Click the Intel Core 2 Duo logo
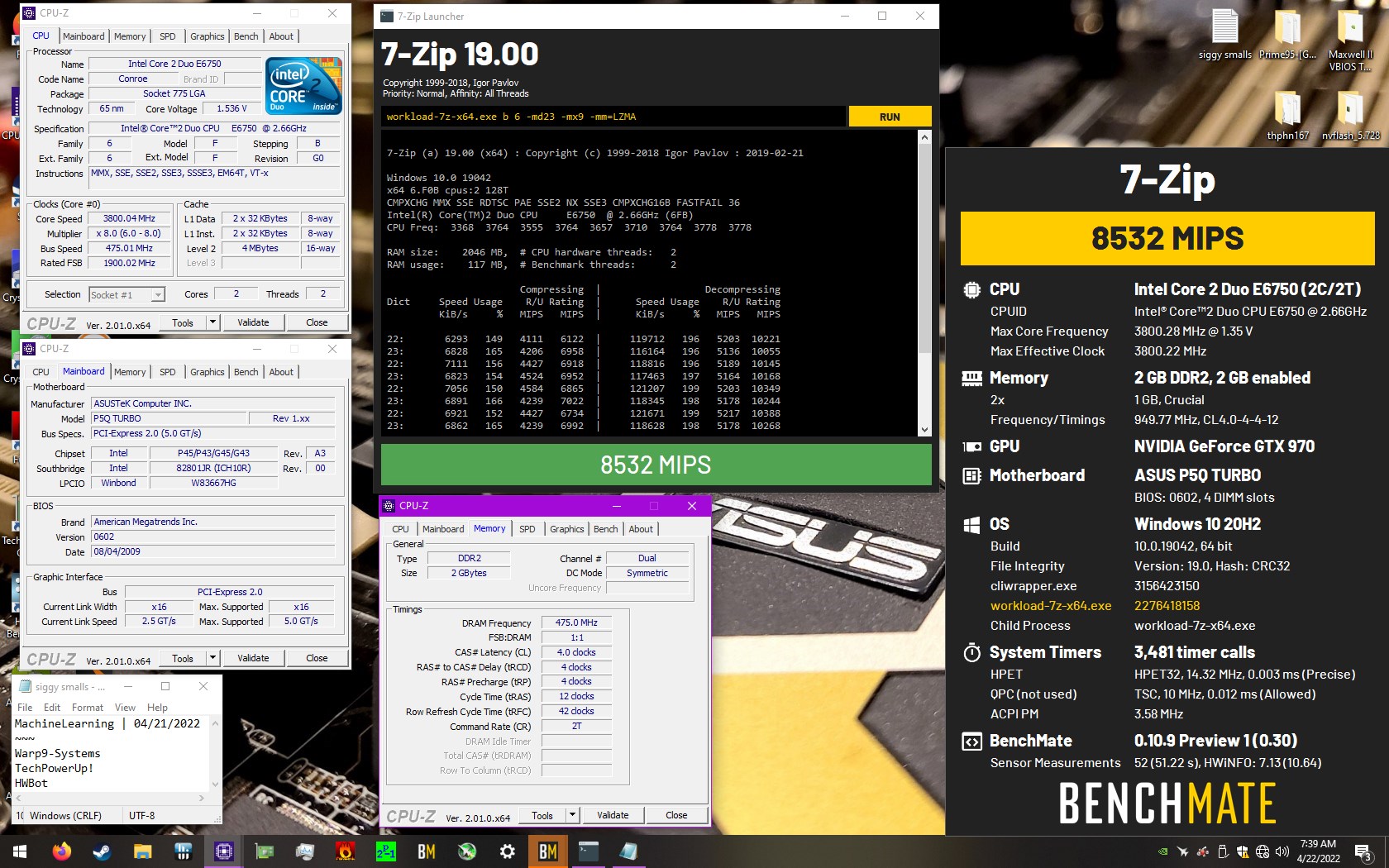The image size is (1389, 868). pos(303,86)
